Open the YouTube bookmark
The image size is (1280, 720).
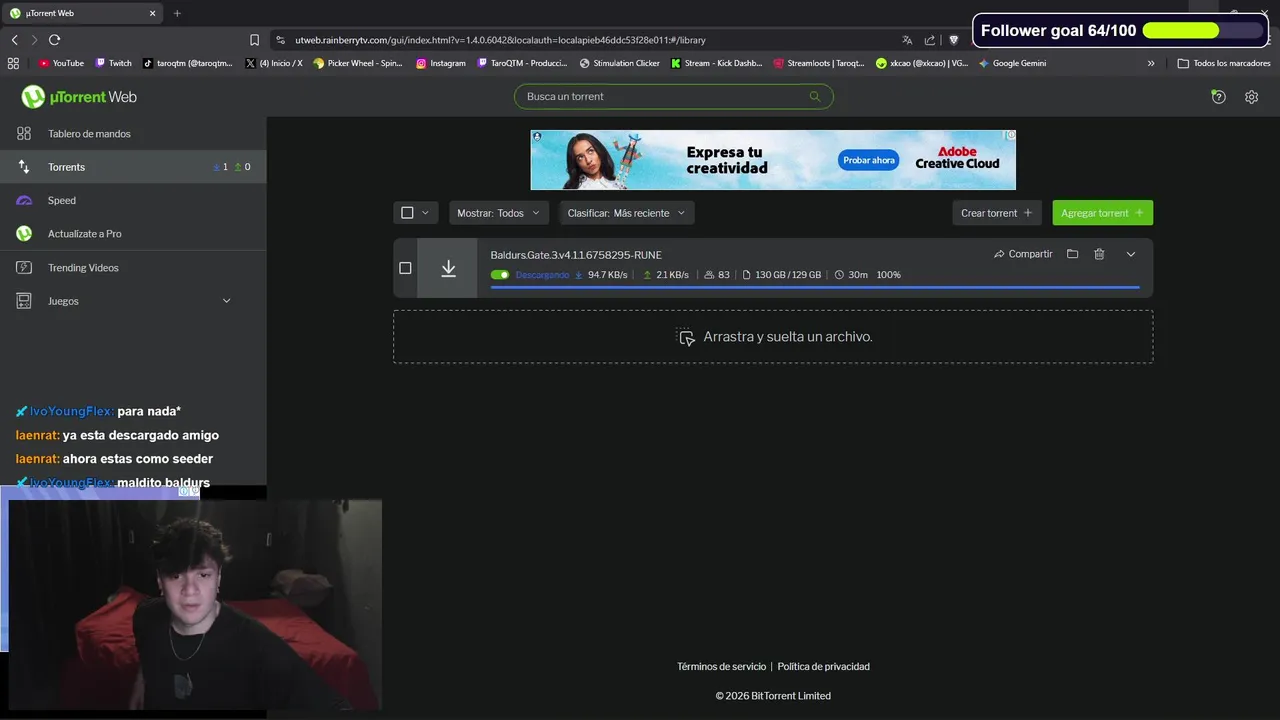tap(61, 63)
